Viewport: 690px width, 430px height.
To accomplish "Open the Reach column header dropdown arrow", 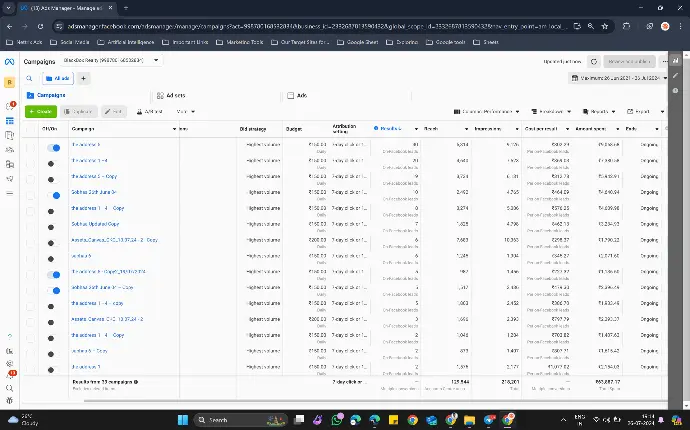I will coord(466,129).
